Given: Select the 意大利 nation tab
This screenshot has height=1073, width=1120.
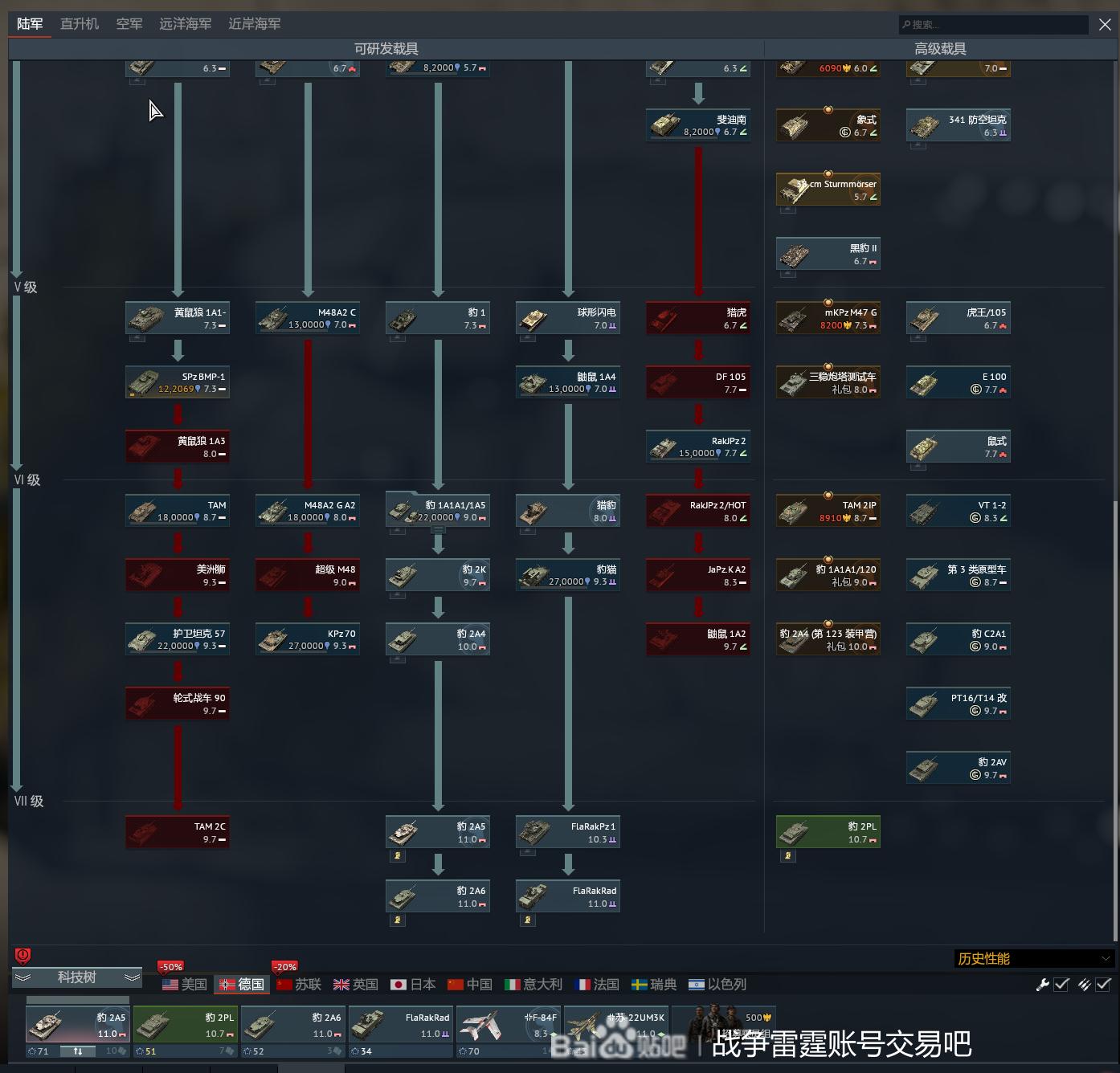Looking at the screenshot, I should coord(533,985).
